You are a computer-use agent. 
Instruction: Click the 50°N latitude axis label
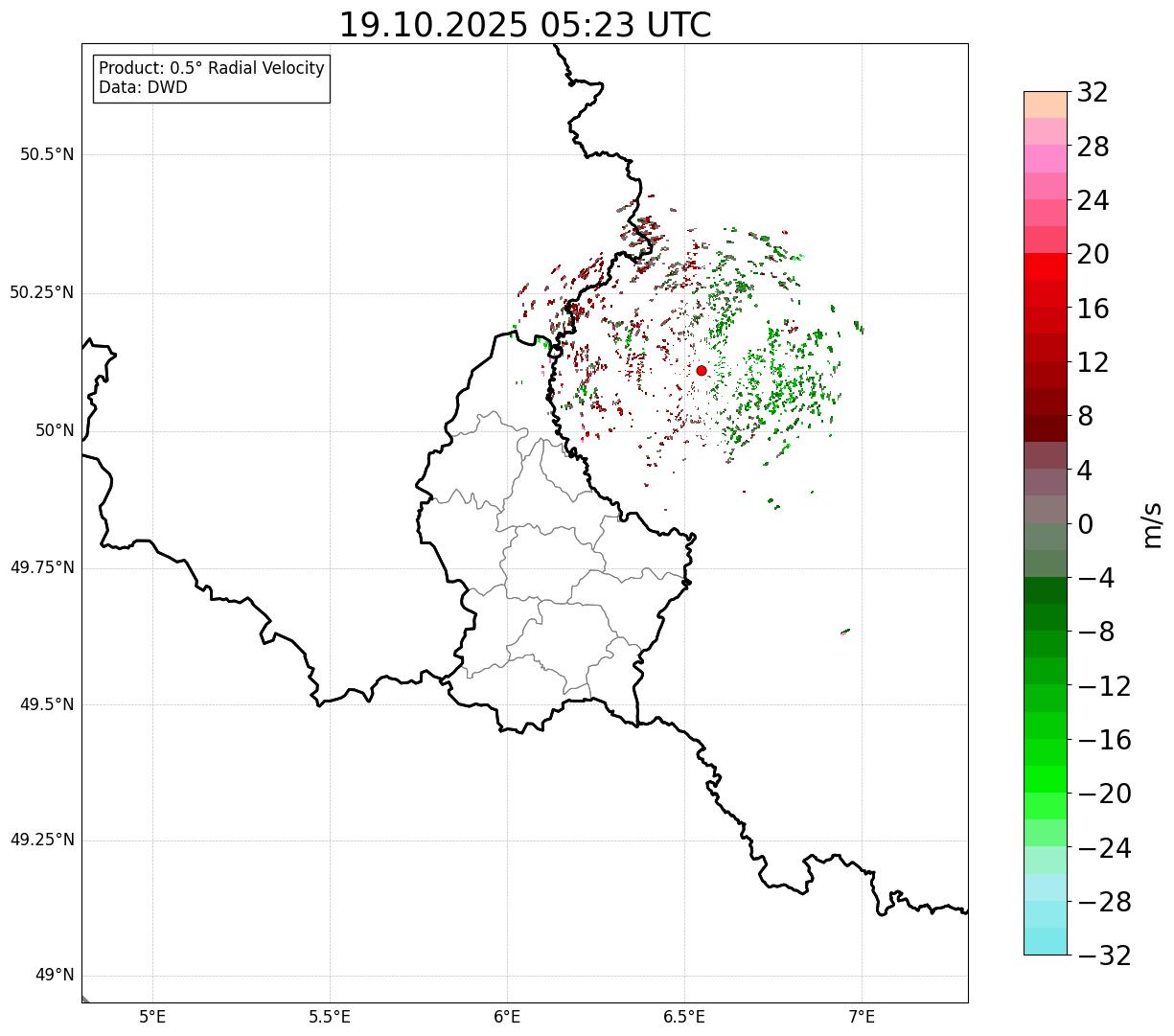55,430
